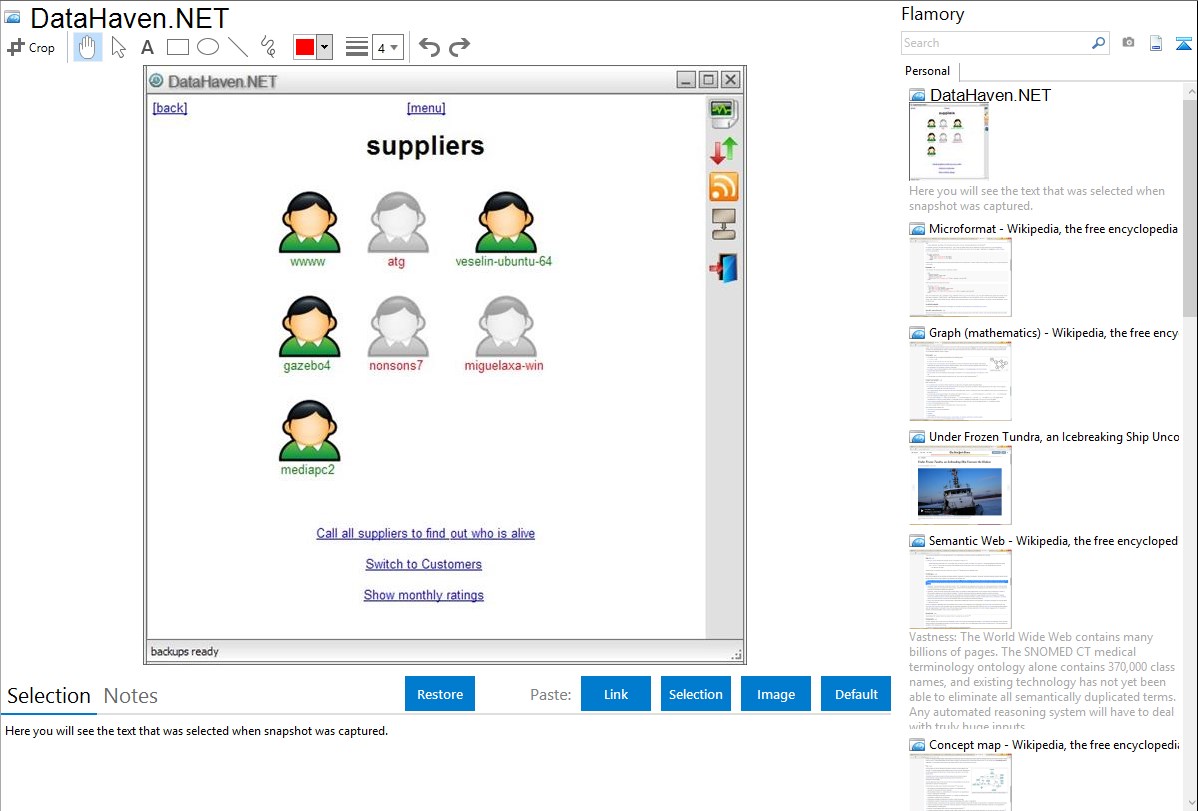Click the wwww supplier avatar
The width and height of the screenshot is (1198, 811).
[x=309, y=222]
